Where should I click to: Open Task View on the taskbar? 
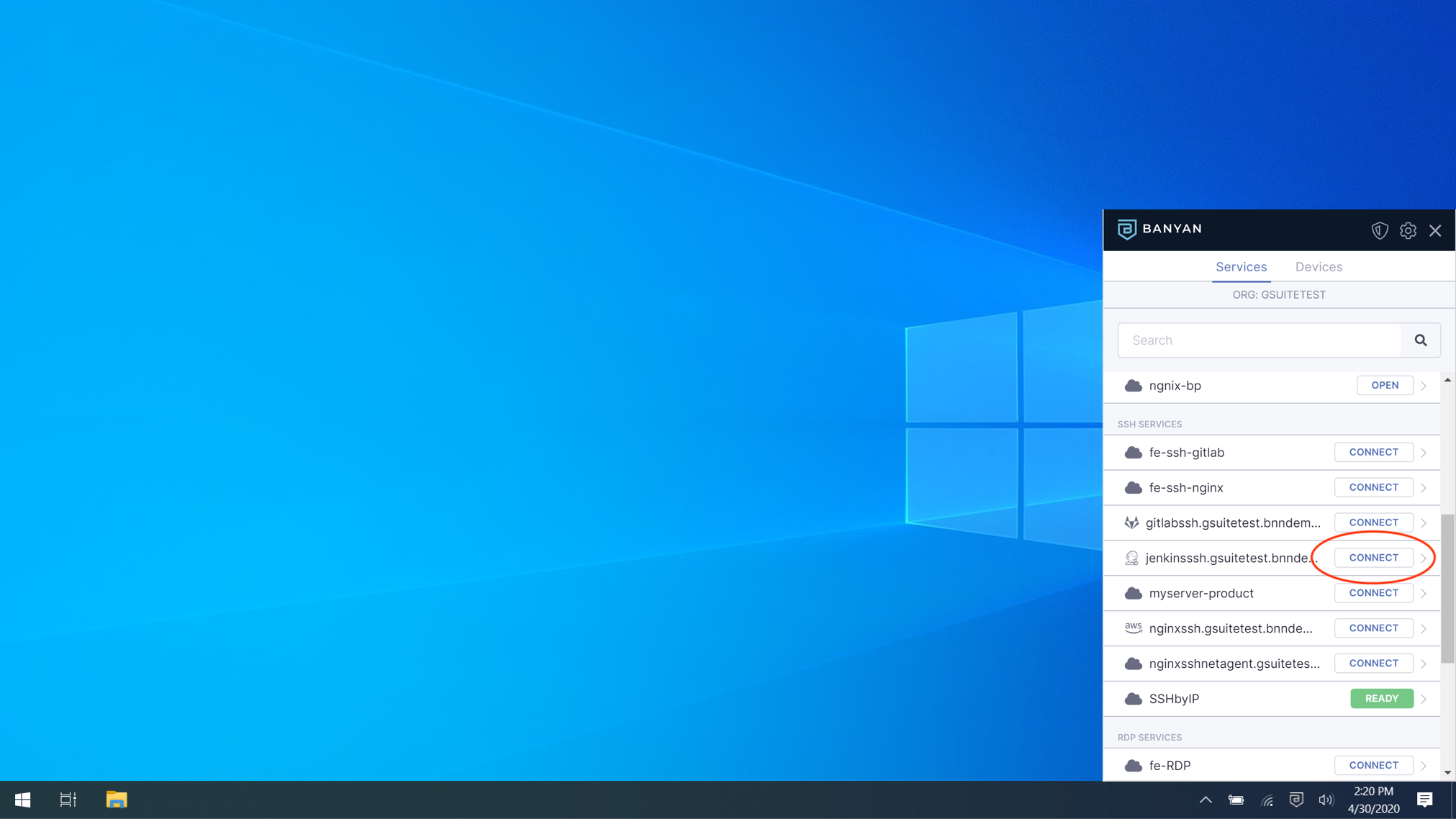tap(68, 800)
